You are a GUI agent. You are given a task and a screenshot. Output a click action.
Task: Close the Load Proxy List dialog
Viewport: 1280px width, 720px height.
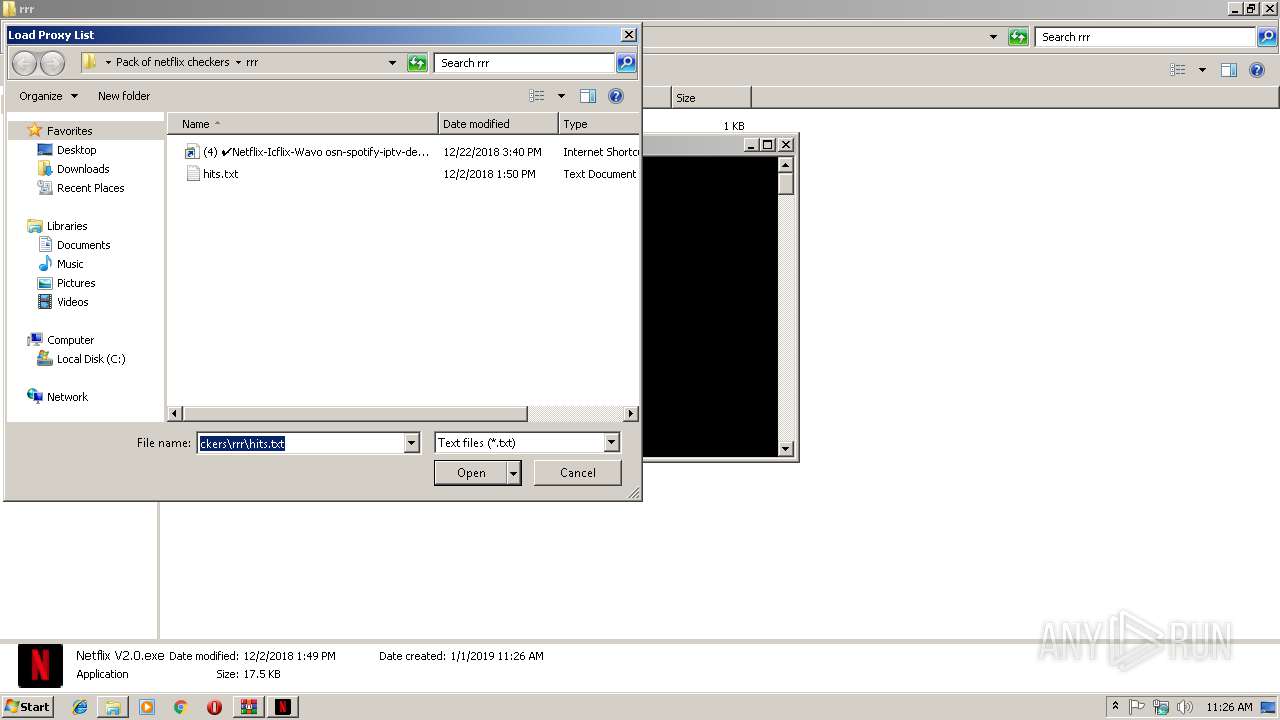[629, 35]
